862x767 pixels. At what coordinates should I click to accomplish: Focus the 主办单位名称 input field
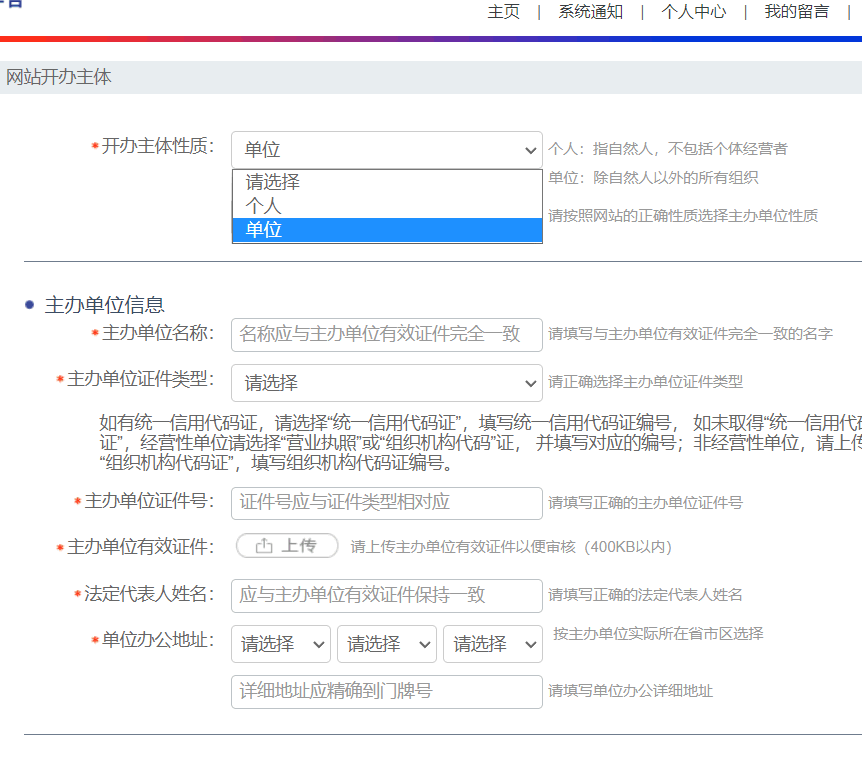(386, 335)
